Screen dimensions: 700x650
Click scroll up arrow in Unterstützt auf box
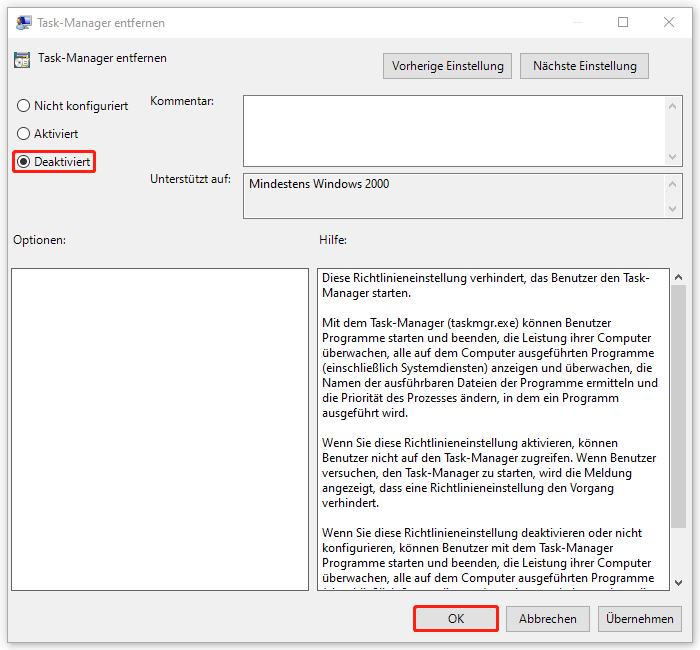673,184
